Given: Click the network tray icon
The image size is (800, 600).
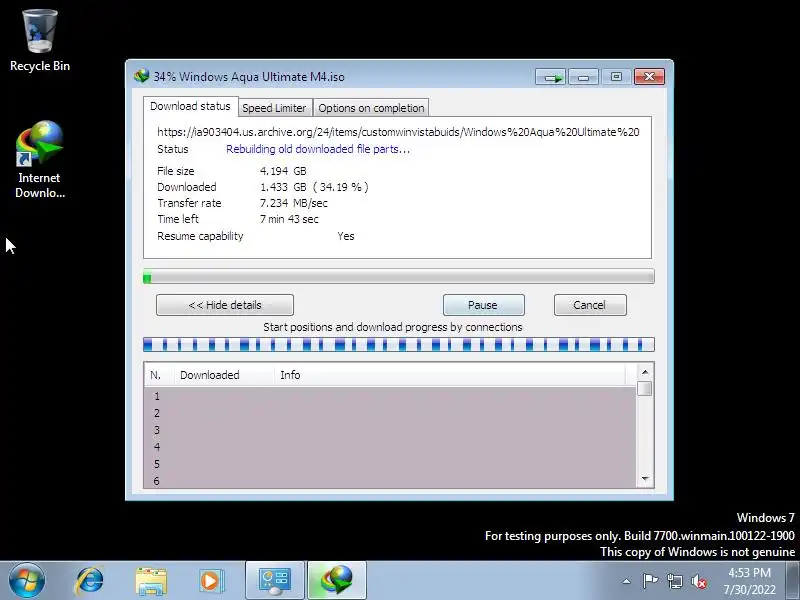Looking at the screenshot, I should [x=674, y=581].
